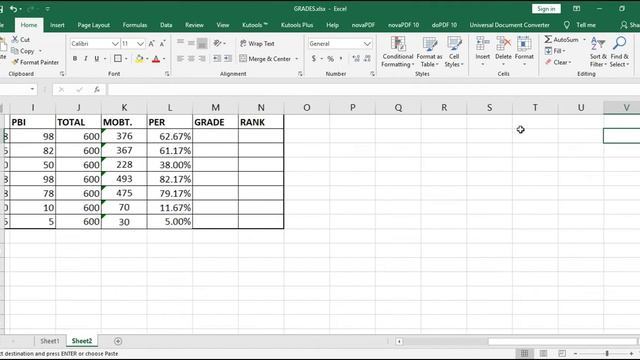
Task: Apply borders with the border icon
Action: (118, 59)
